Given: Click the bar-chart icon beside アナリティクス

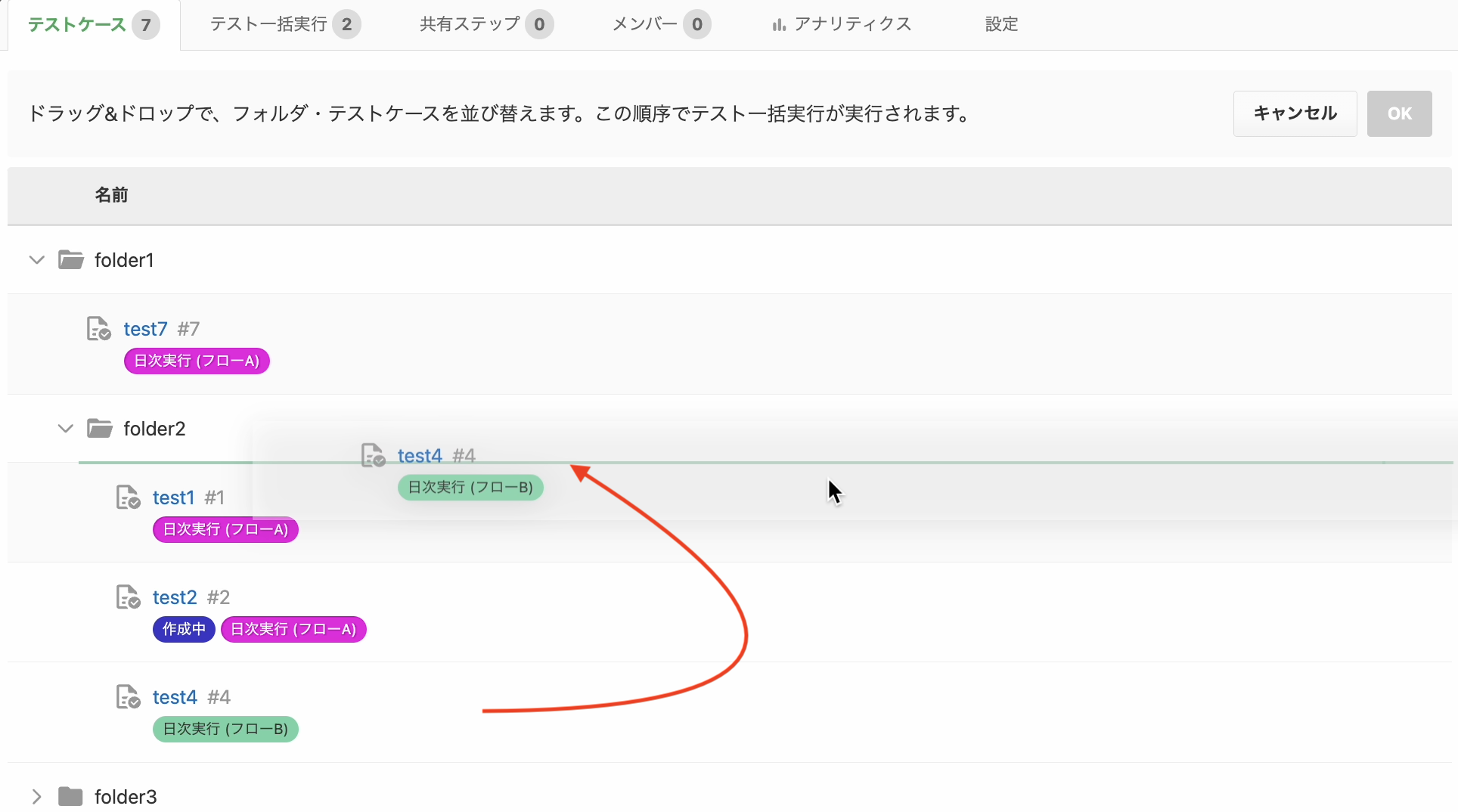Looking at the screenshot, I should tap(779, 25).
